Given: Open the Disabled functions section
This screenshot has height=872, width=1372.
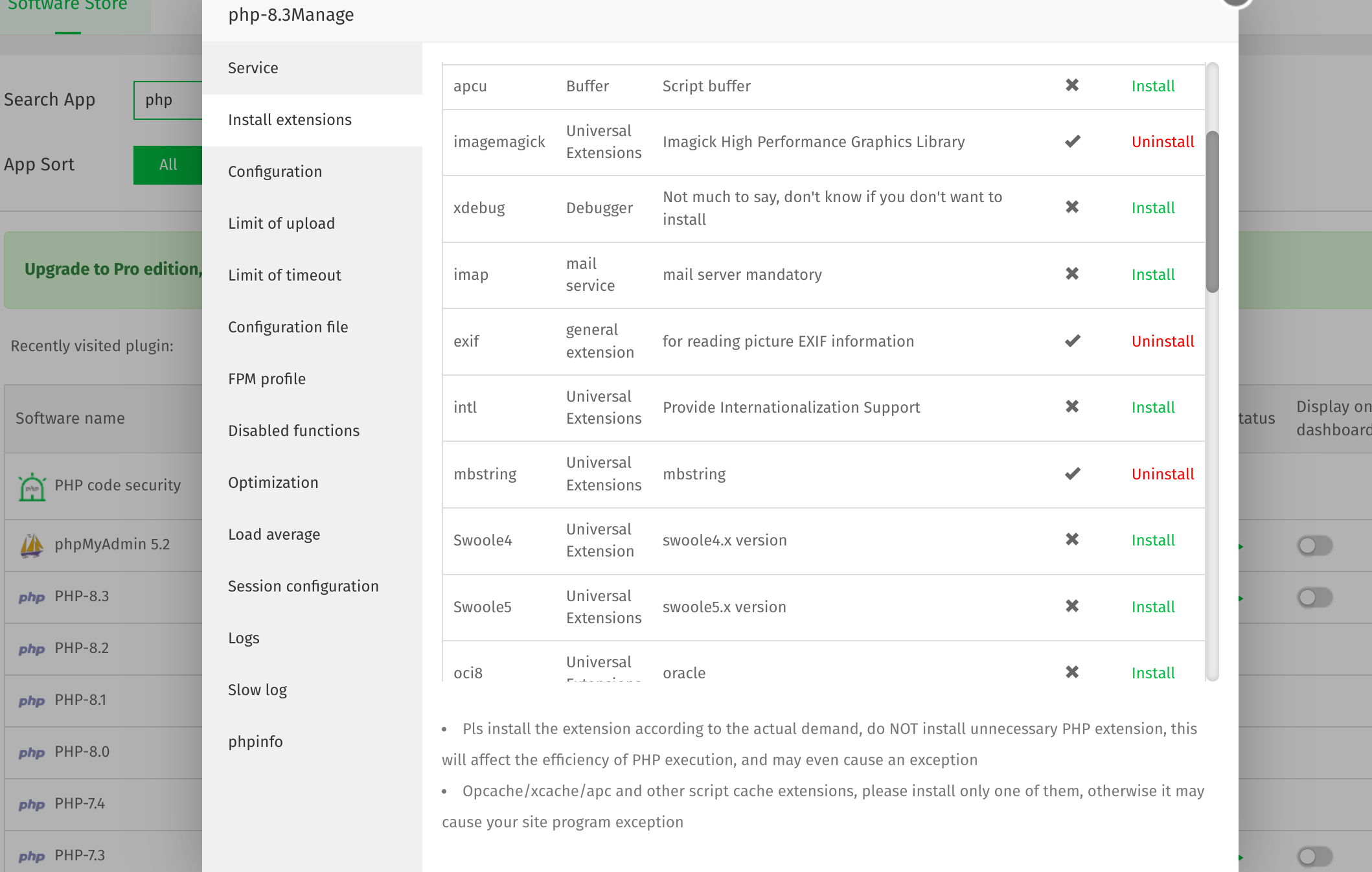Looking at the screenshot, I should coord(293,431).
